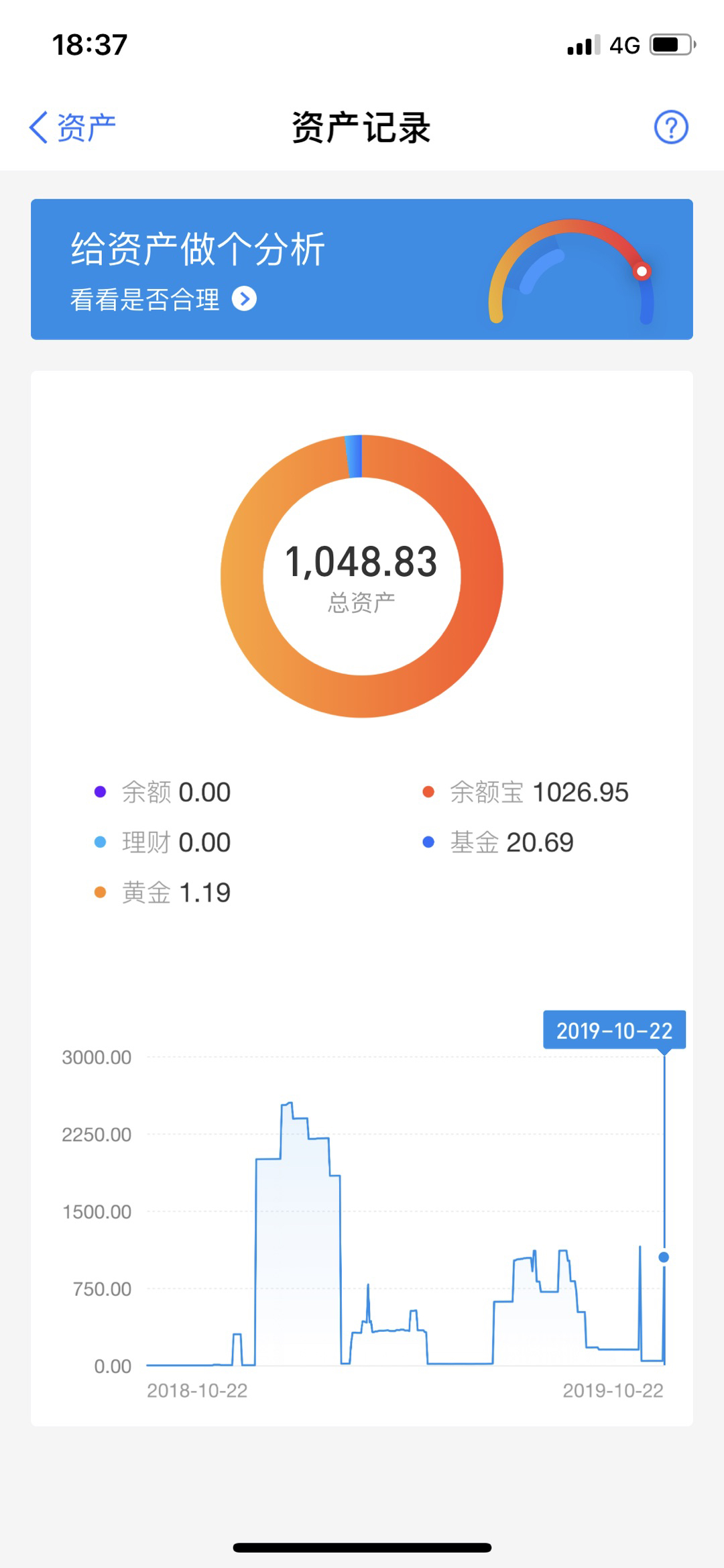Tap the arrow circle next to 看看是否合理
Screen dimensions: 724x1568
pos(244,299)
